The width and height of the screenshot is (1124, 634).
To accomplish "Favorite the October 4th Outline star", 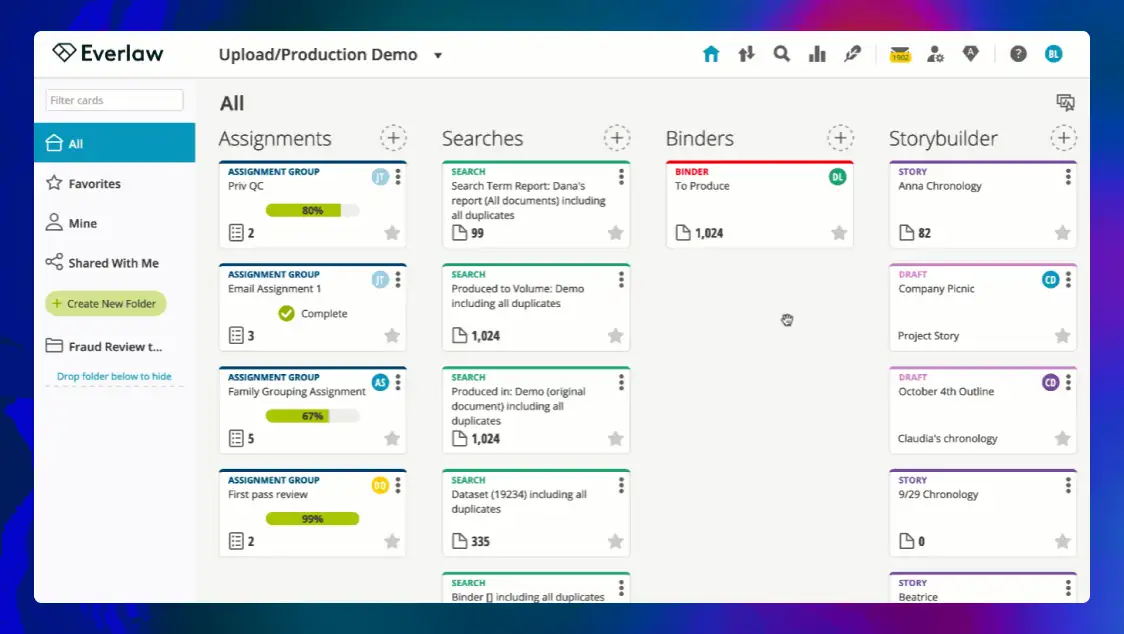I will 1062,438.
